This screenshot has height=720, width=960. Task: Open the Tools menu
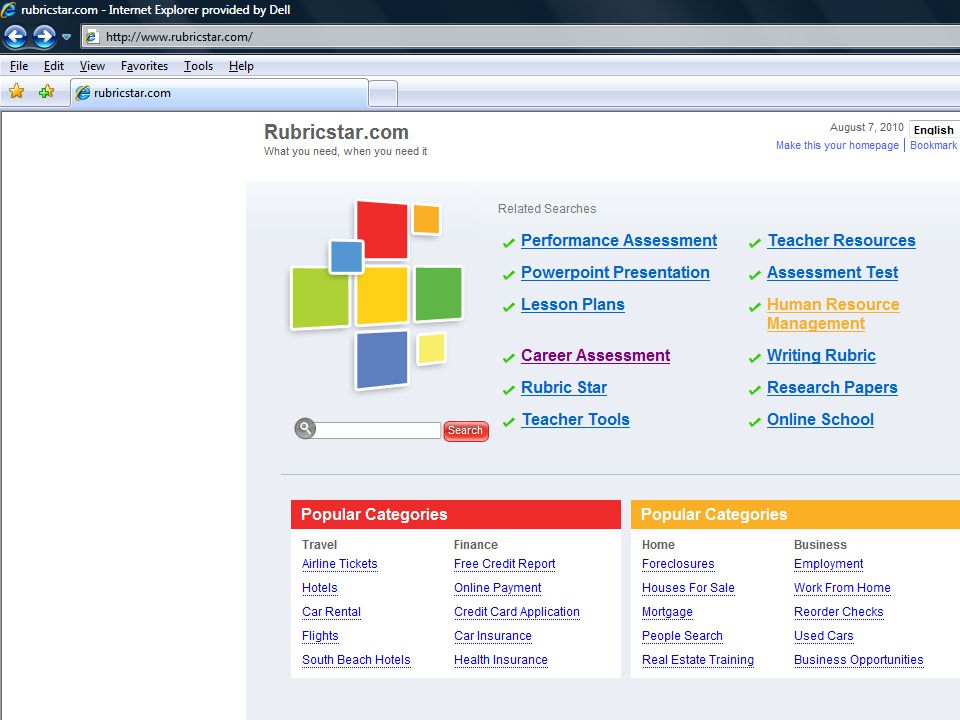point(198,66)
